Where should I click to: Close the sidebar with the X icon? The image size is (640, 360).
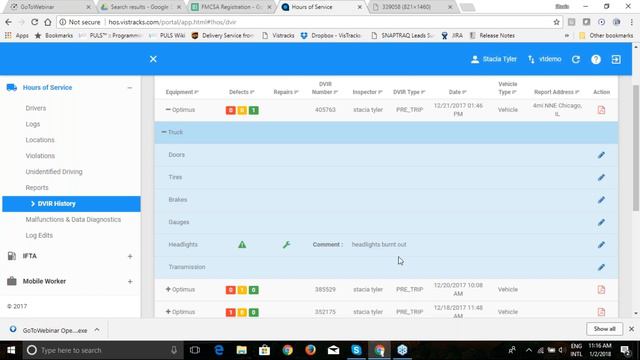[x=153, y=59]
